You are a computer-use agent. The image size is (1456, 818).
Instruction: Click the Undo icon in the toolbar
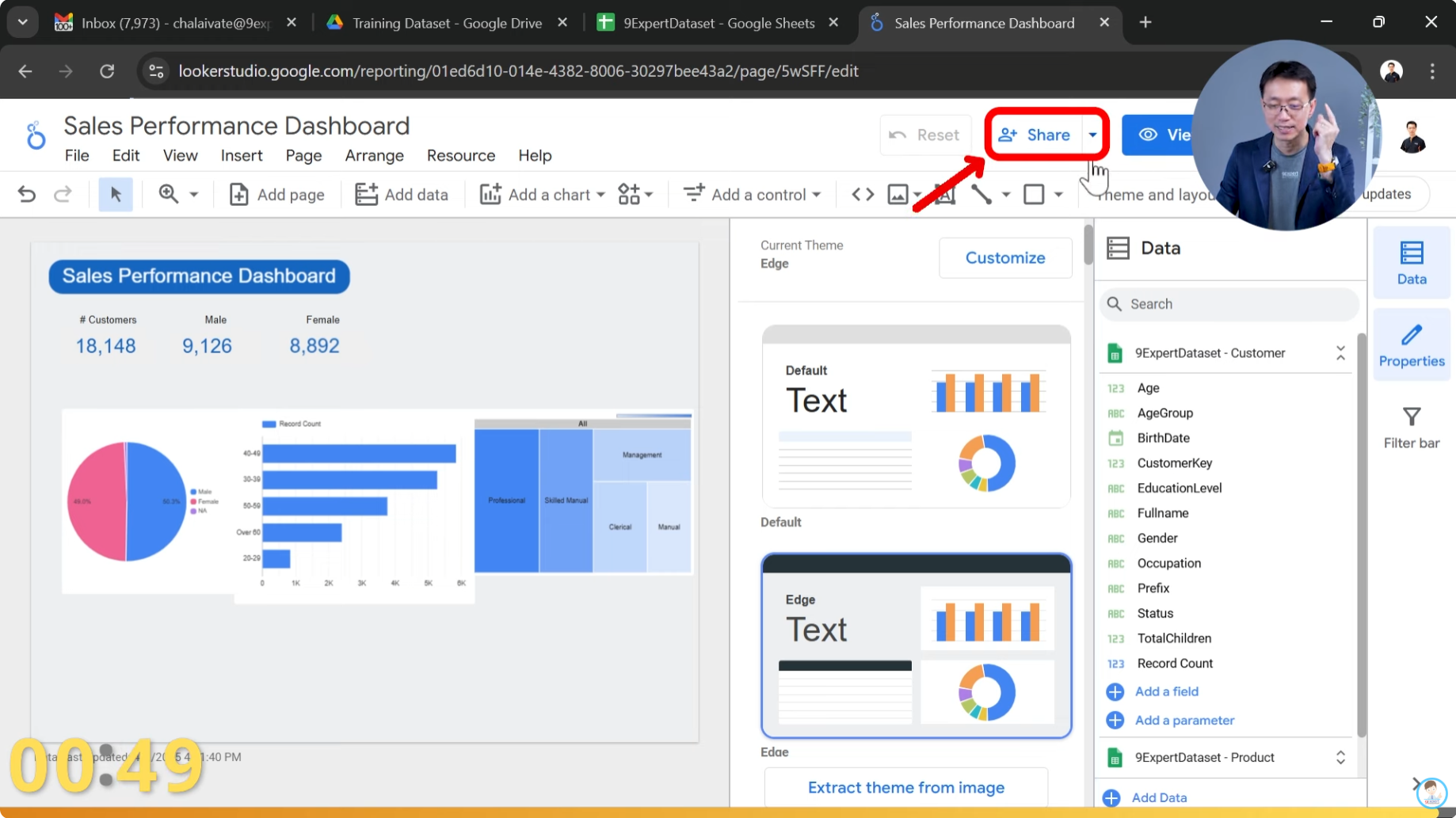pos(26,194)
